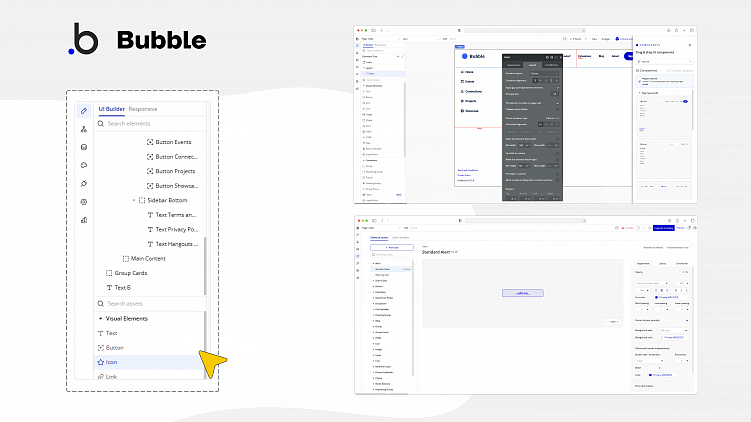
Task: Select Standard Alert in the styles list
Action: 391,269
